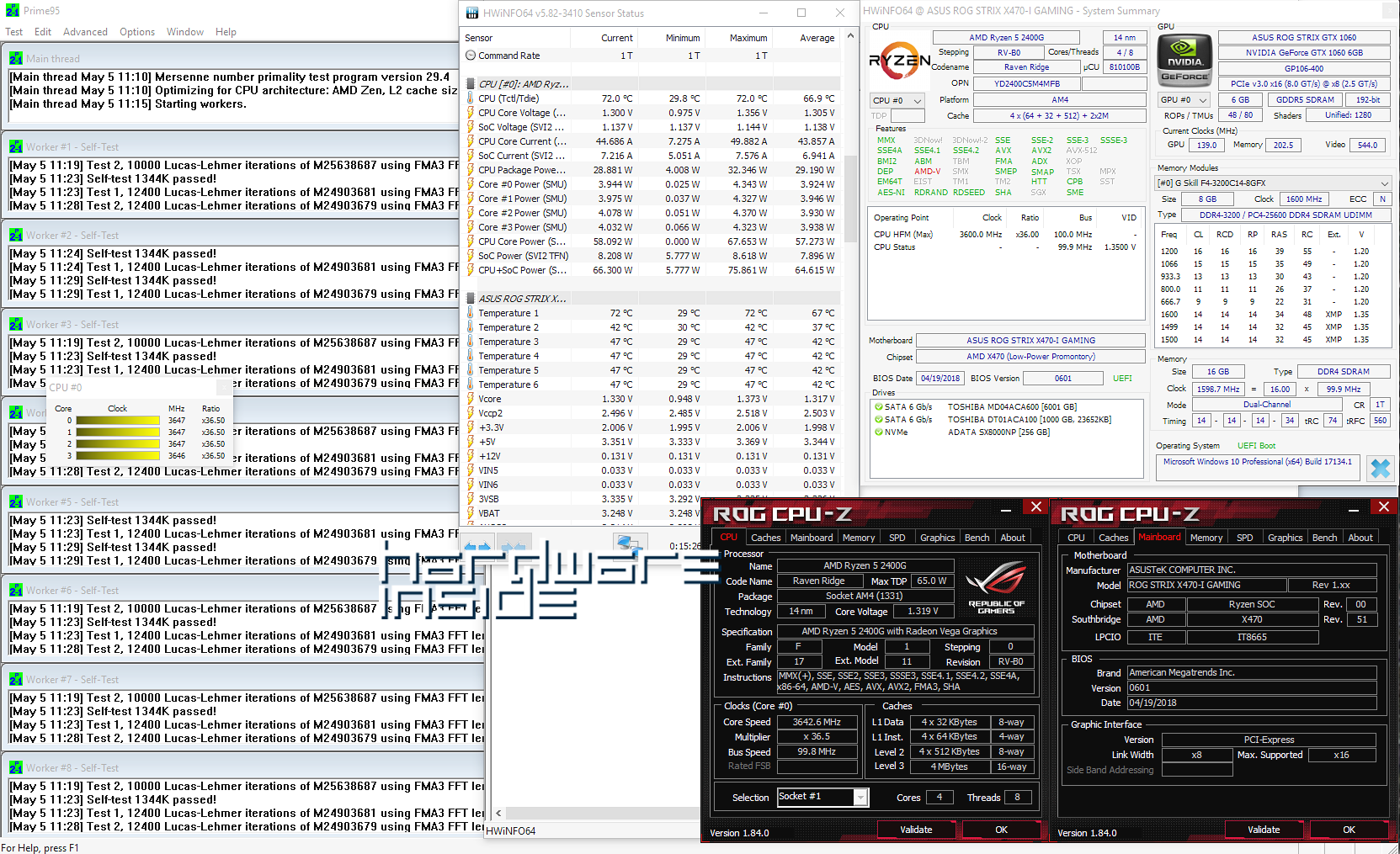The height and width of the screenshot is (854, 1400).
Task: Click the CPU [#0] AMD Ryzen chip icon
Action: pos(471,84)
